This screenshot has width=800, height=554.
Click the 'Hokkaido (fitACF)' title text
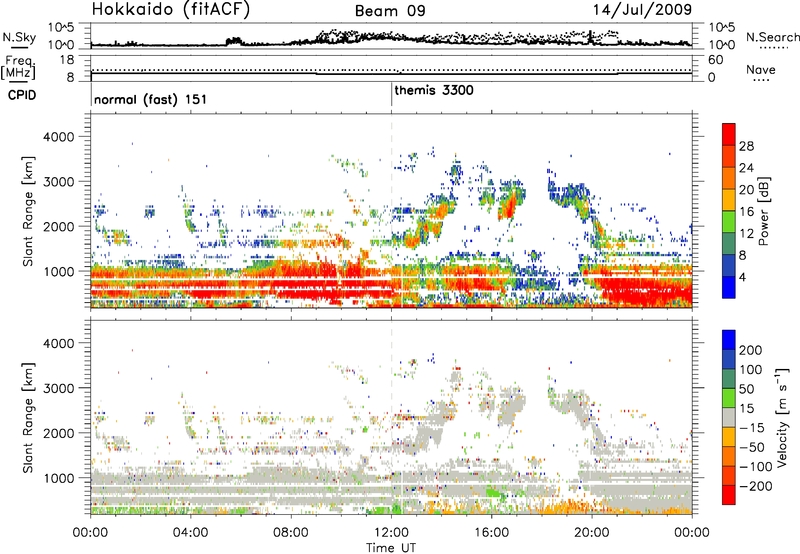click(x=171, y=10)
